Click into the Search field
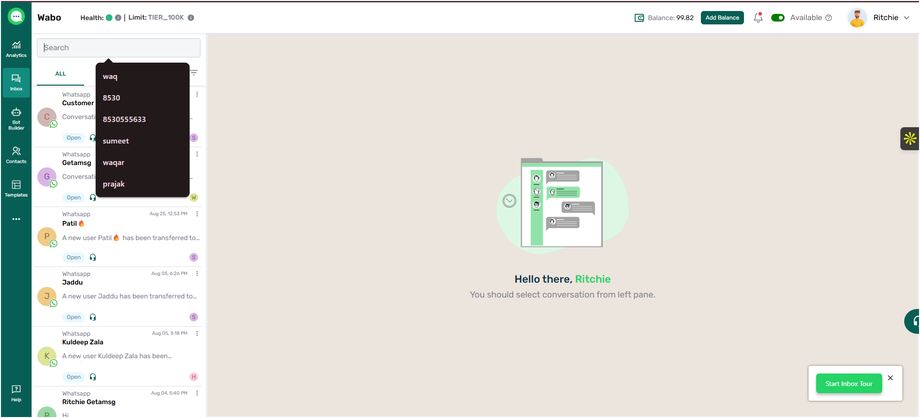The height and width of the screenshot is (418, 920). tap(119, 48)
